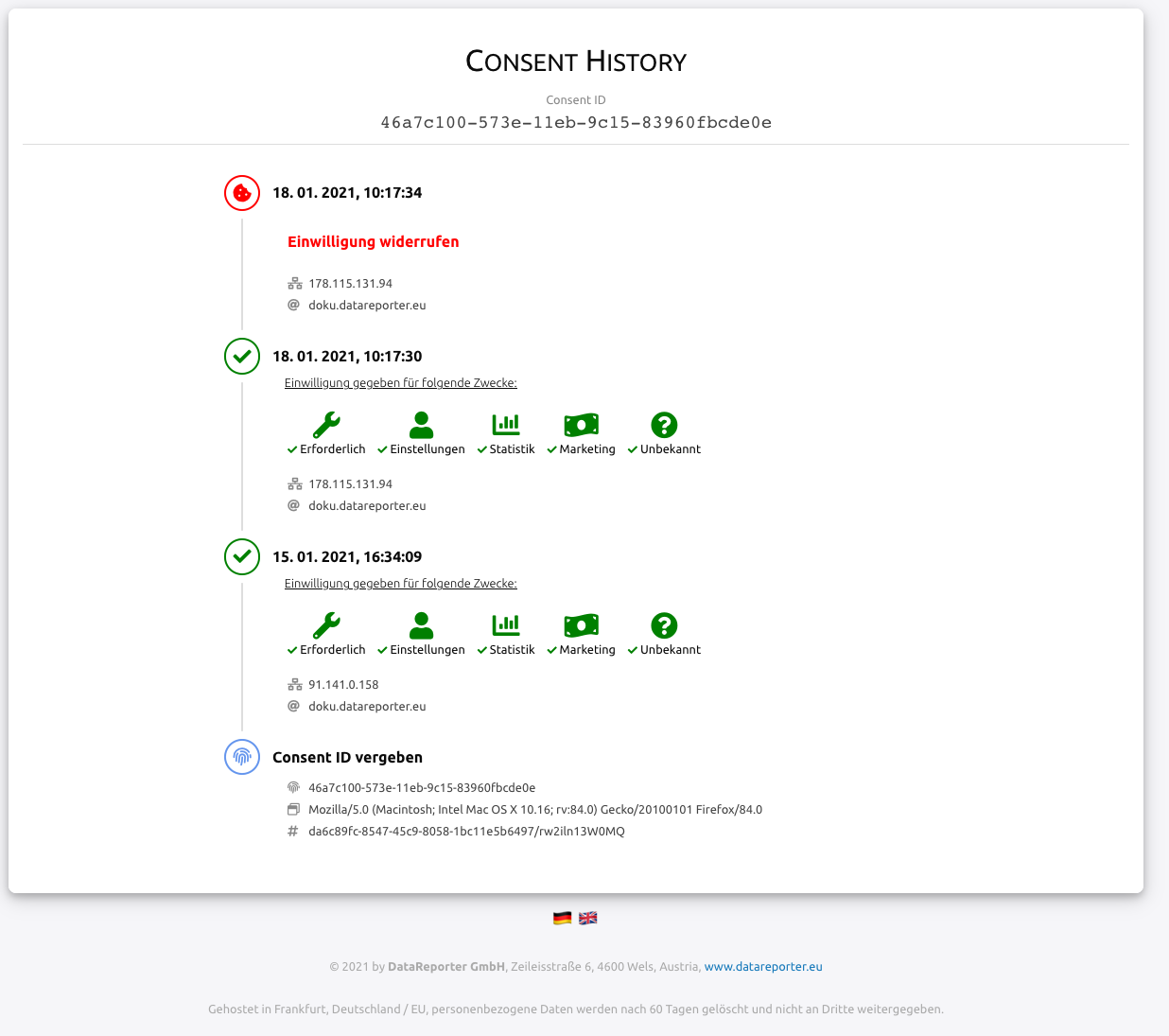Open the www.datareporter.eu link
This screenshot has height=1036, width=1169.
pyautogui.click(x=763, y=966)
